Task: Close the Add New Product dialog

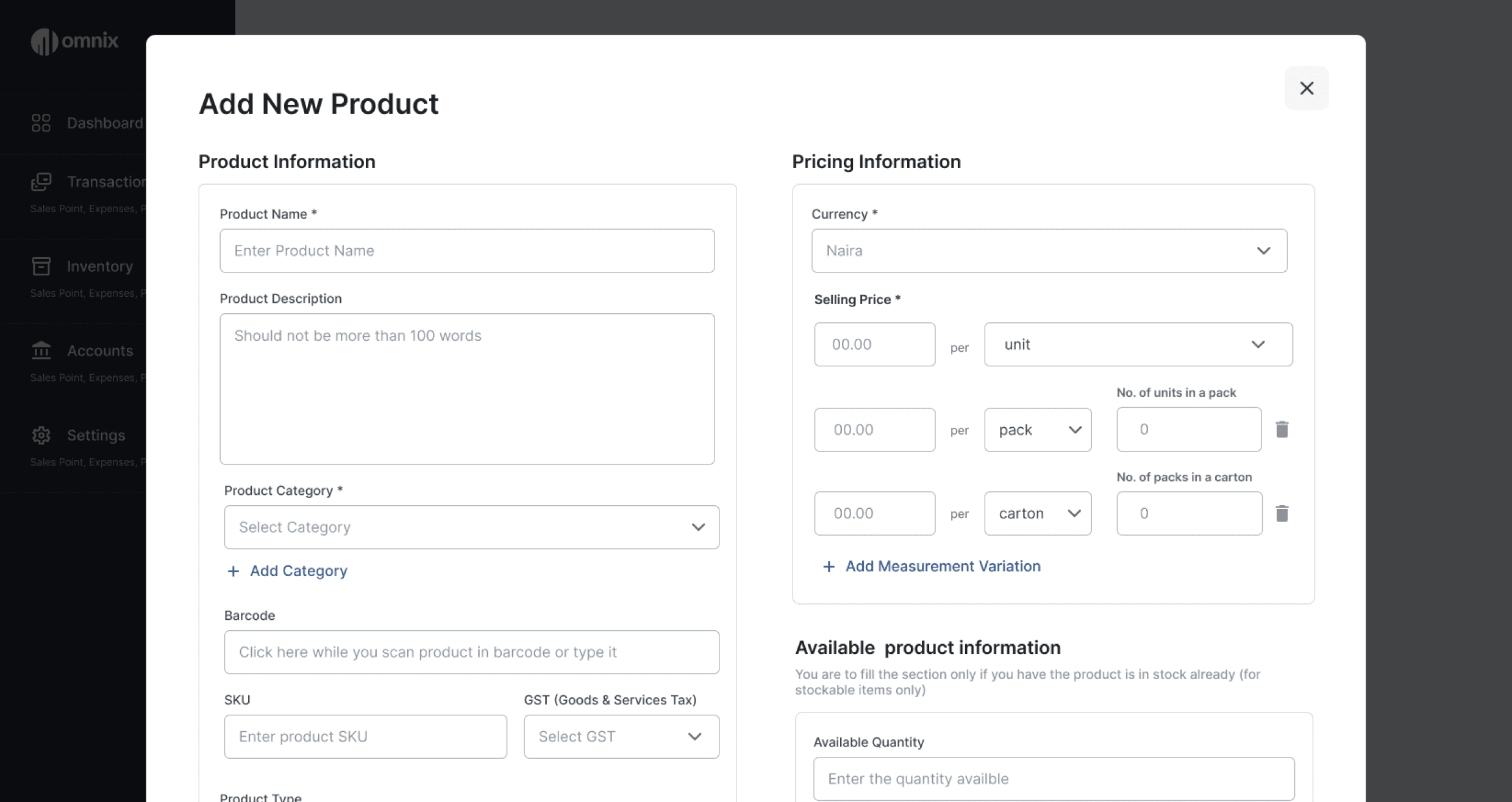Action: (1306, 88)
